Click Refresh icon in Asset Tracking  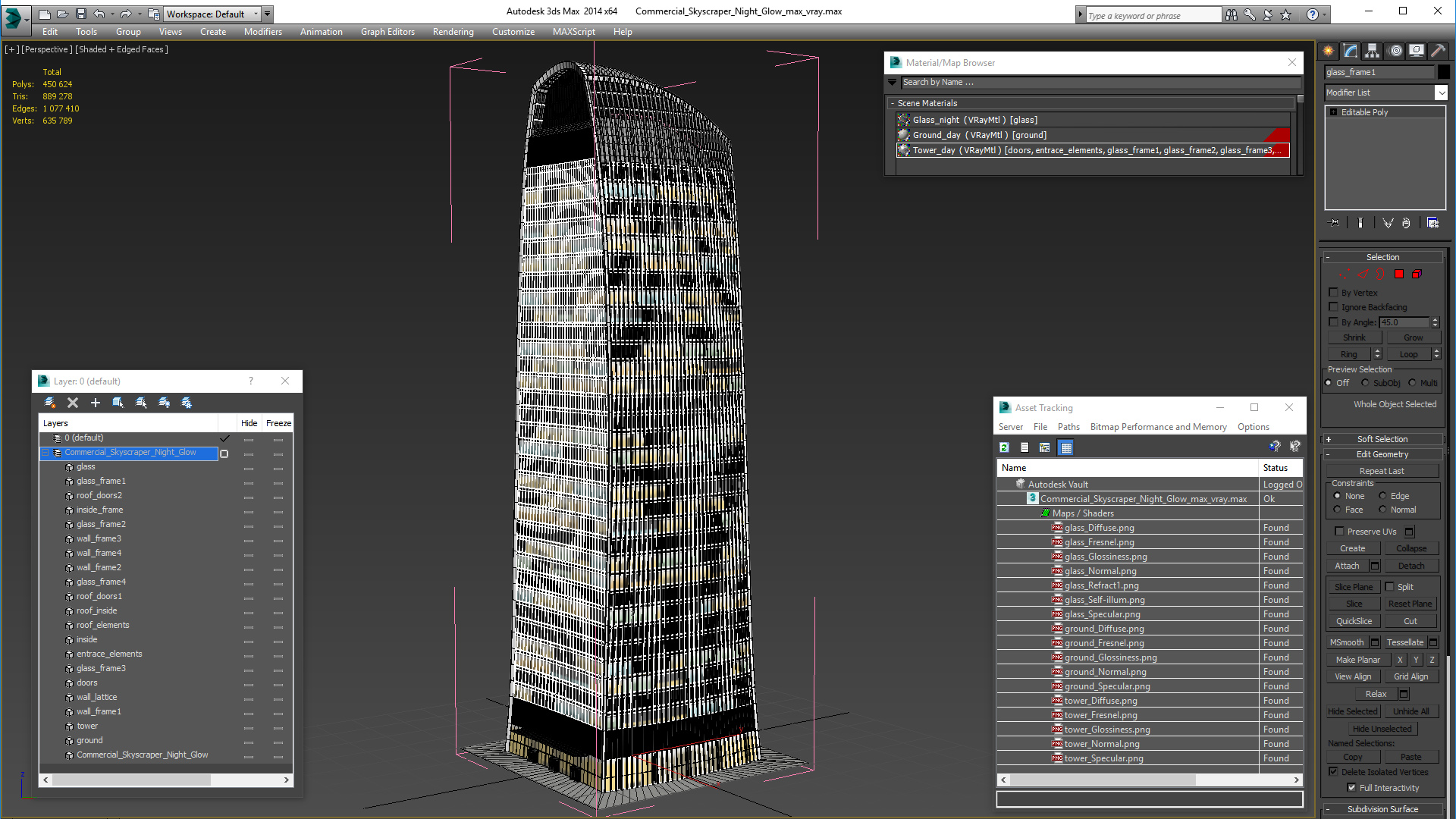pyautogui.click(x=1004, y=447)
